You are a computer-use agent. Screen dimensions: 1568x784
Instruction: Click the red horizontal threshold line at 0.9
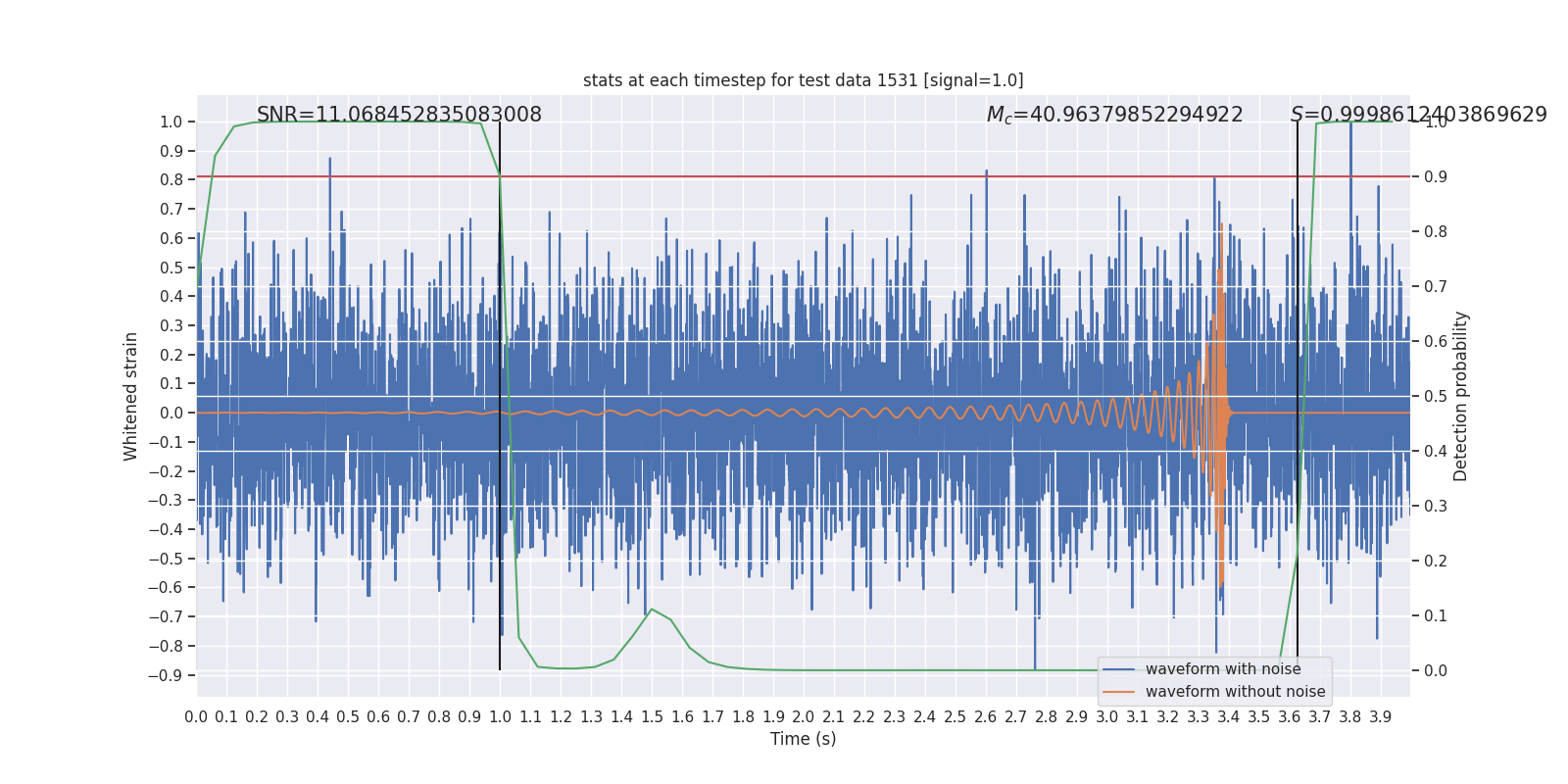(803, 176)
